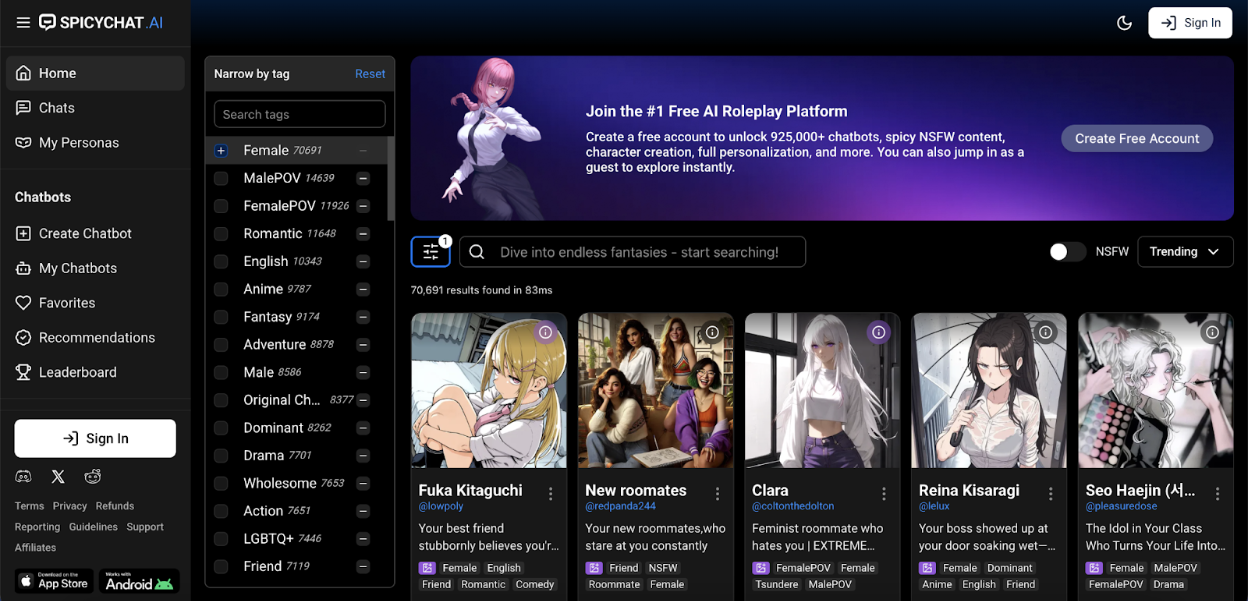Open the Privacy link in the footer

coord(70,506)
